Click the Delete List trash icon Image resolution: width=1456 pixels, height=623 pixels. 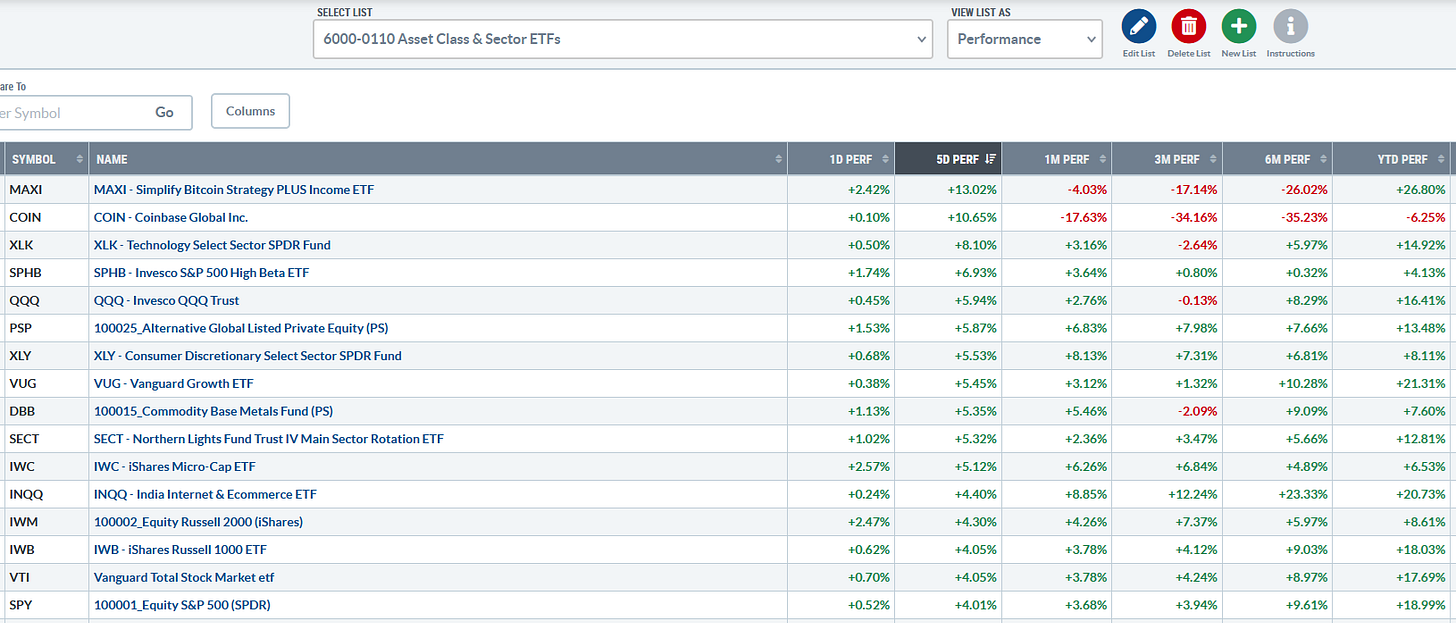[1188, 27]
